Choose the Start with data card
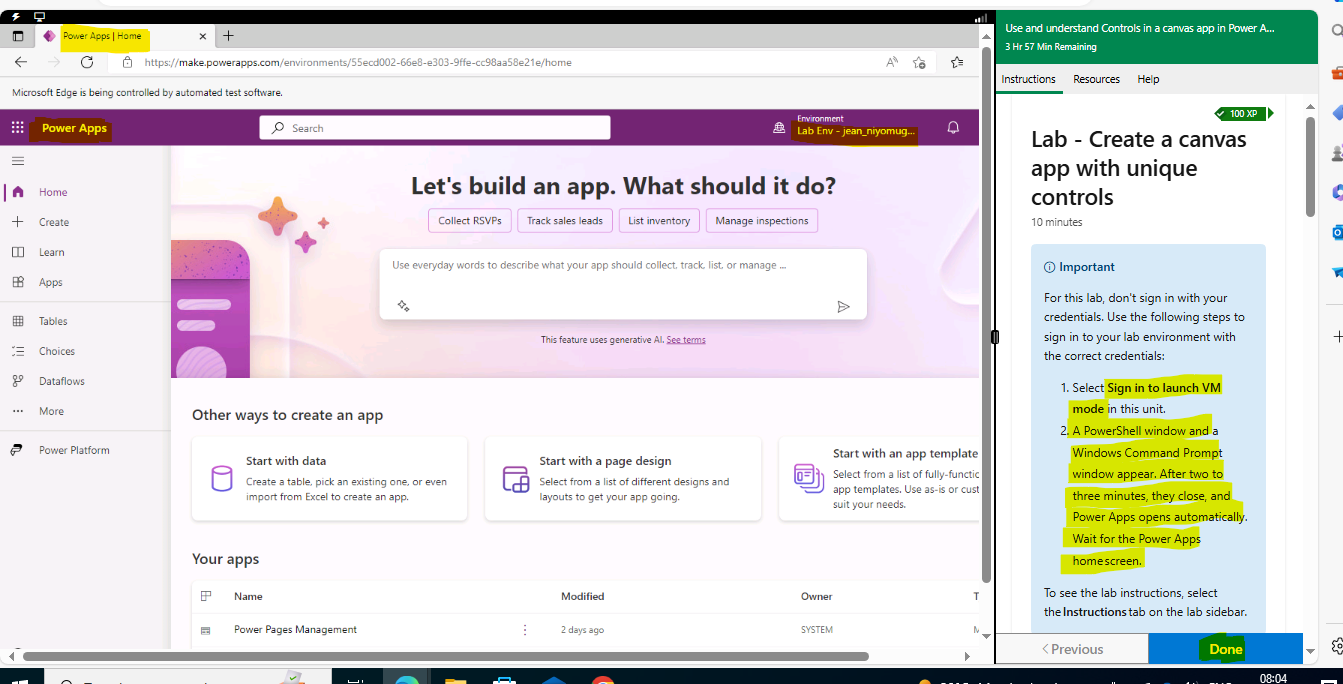 tap(329, 479)
